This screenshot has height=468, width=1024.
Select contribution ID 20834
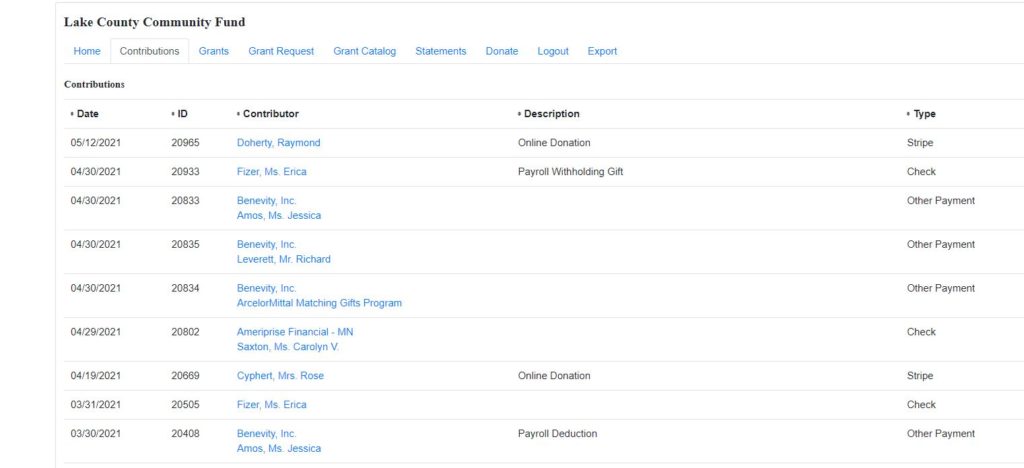pyautogui.click(x=185, y=288)
